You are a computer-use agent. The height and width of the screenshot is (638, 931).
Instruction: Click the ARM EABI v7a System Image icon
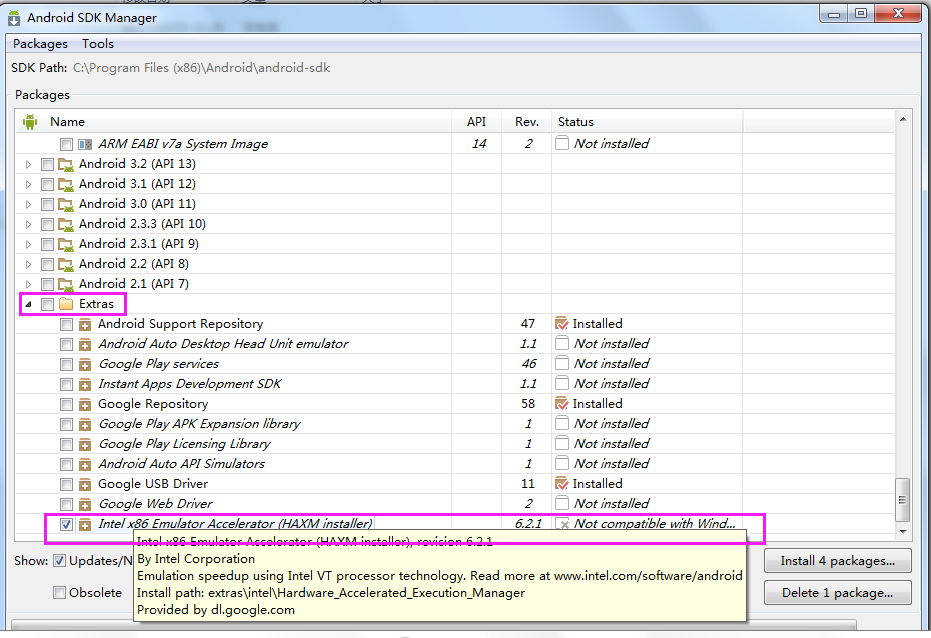click(x=85, y=144)
